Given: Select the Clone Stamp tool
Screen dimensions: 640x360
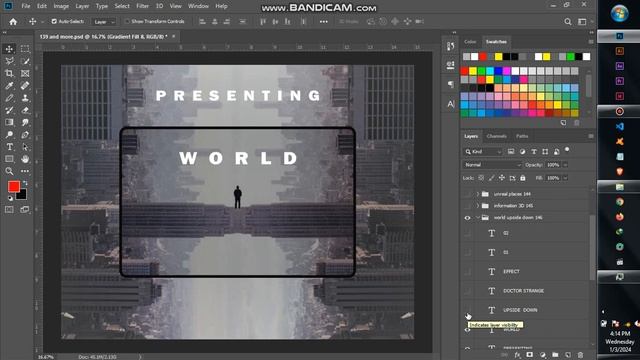Looking at the screenshot, I should [25, 98].
